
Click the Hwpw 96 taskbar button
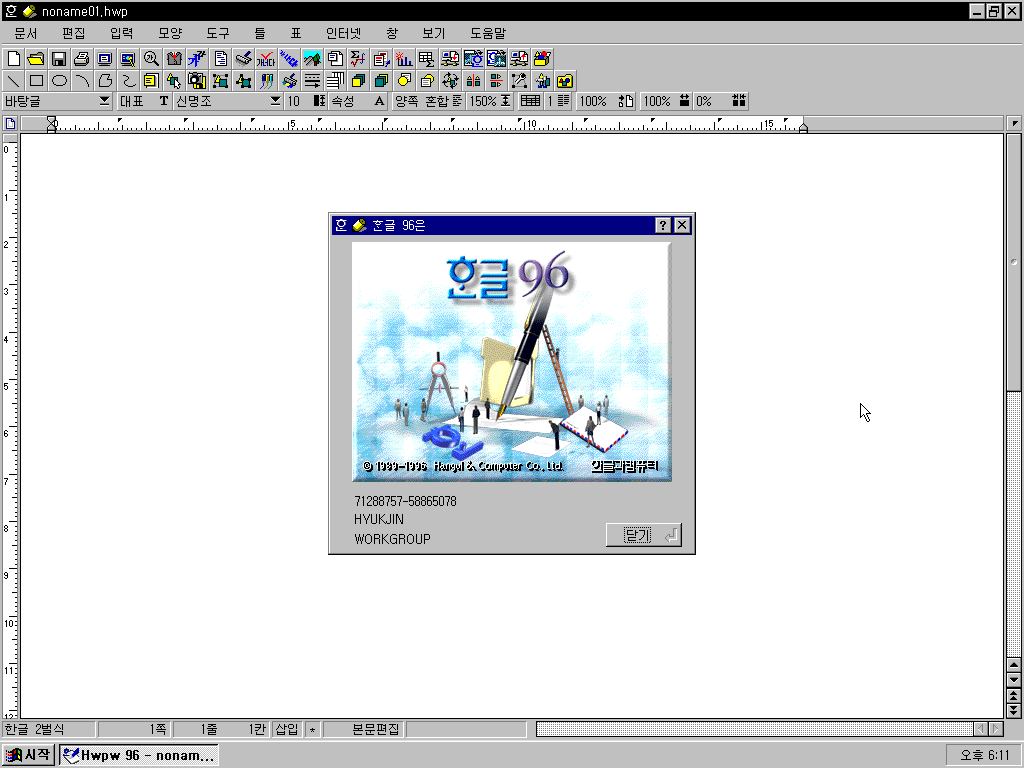pyautogui.click(x=139, y=755)
